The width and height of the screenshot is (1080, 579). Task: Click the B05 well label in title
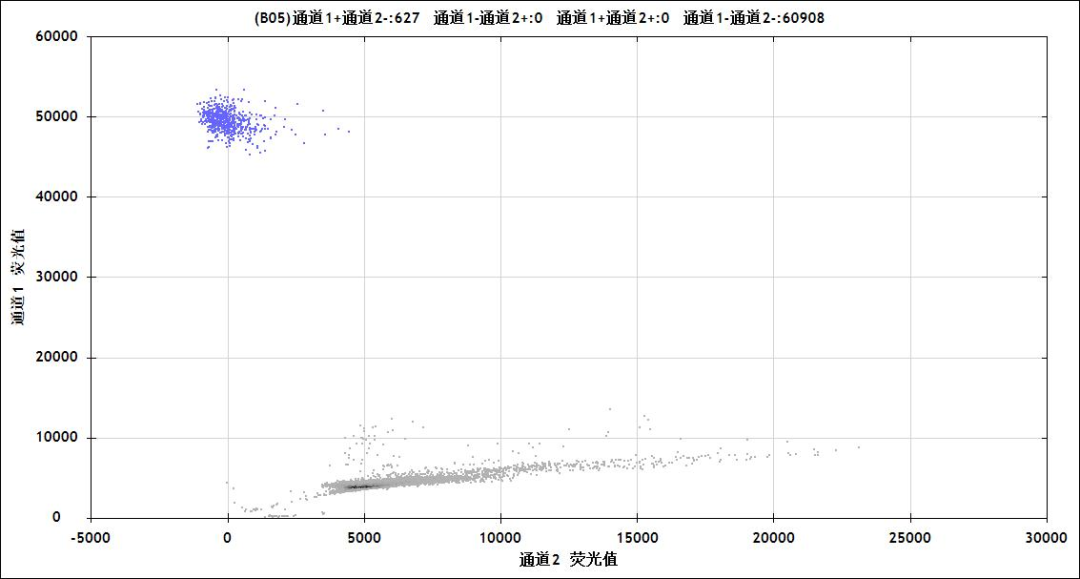pyautogui.click(x=273, y=18)
